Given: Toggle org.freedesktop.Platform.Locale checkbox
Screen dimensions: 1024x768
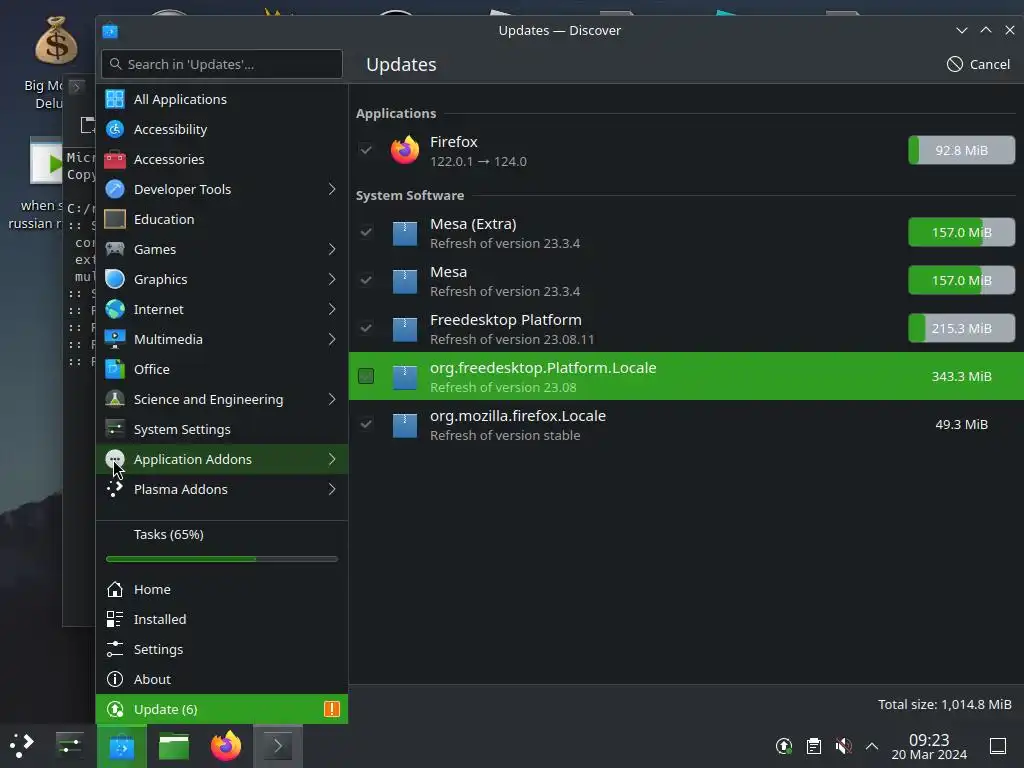Looking at the screenshot, I should pyautogui.click(x=366, y=376).
